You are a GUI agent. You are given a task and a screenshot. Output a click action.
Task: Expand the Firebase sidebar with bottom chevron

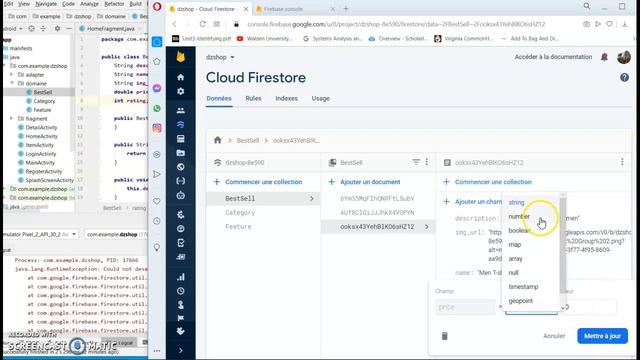180,350
